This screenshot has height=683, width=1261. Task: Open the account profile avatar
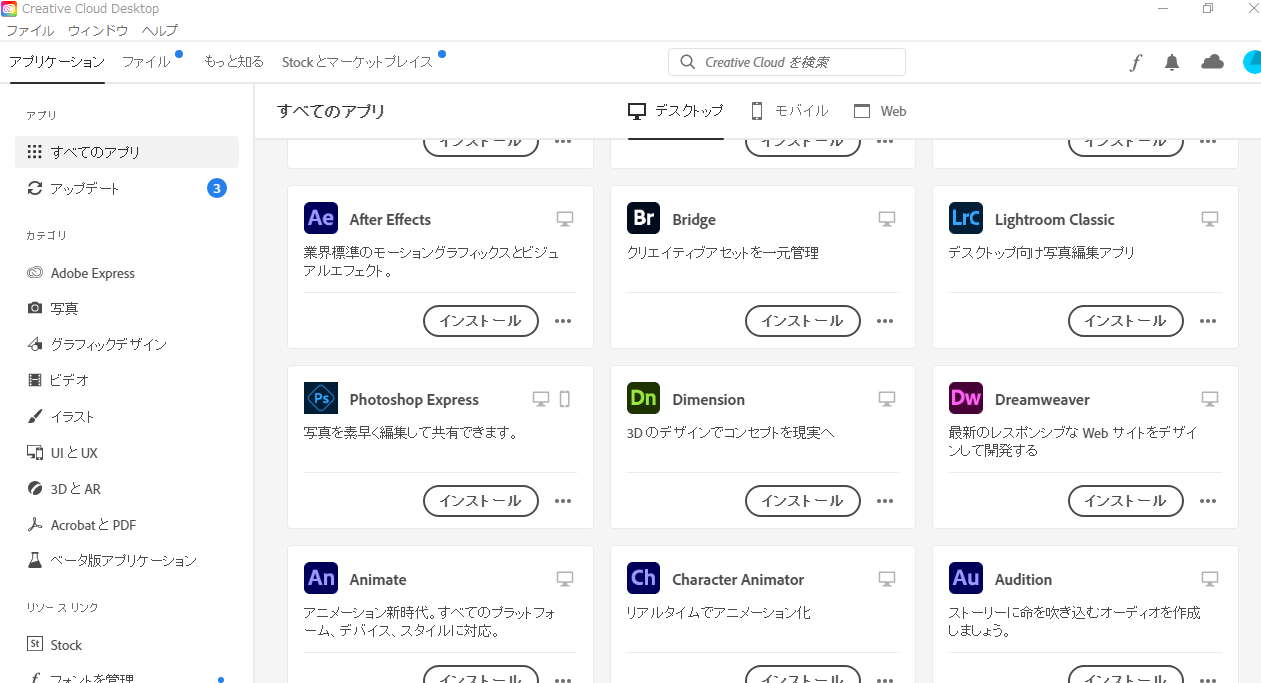(1251, 62)
